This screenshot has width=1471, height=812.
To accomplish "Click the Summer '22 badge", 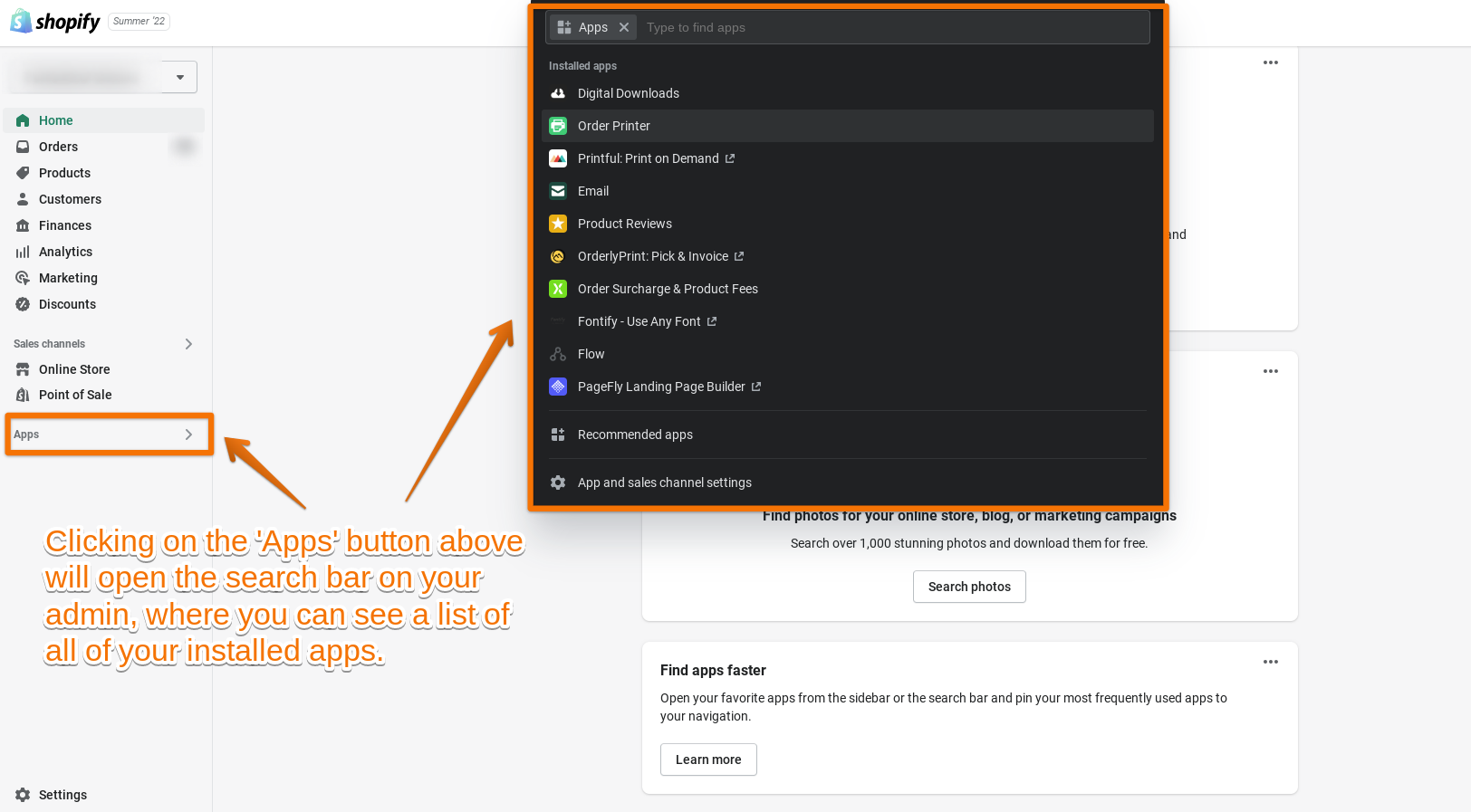I will pos(139,21).
